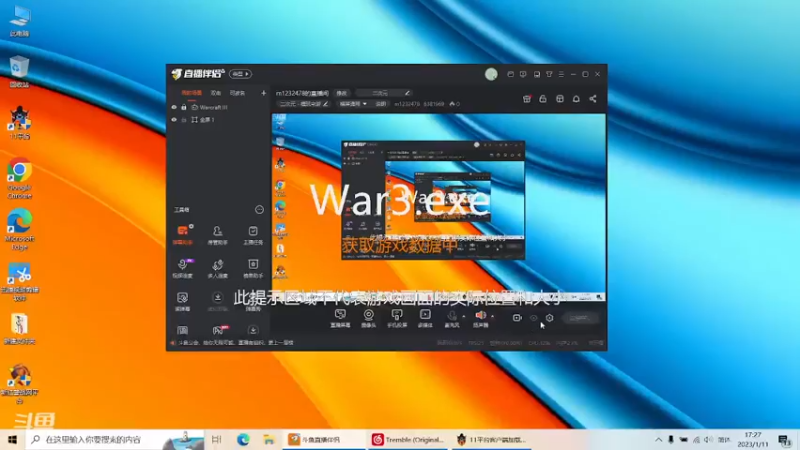Add a screen capture source
The height and width of the screenshot is (450, 800).
point(340,318)
